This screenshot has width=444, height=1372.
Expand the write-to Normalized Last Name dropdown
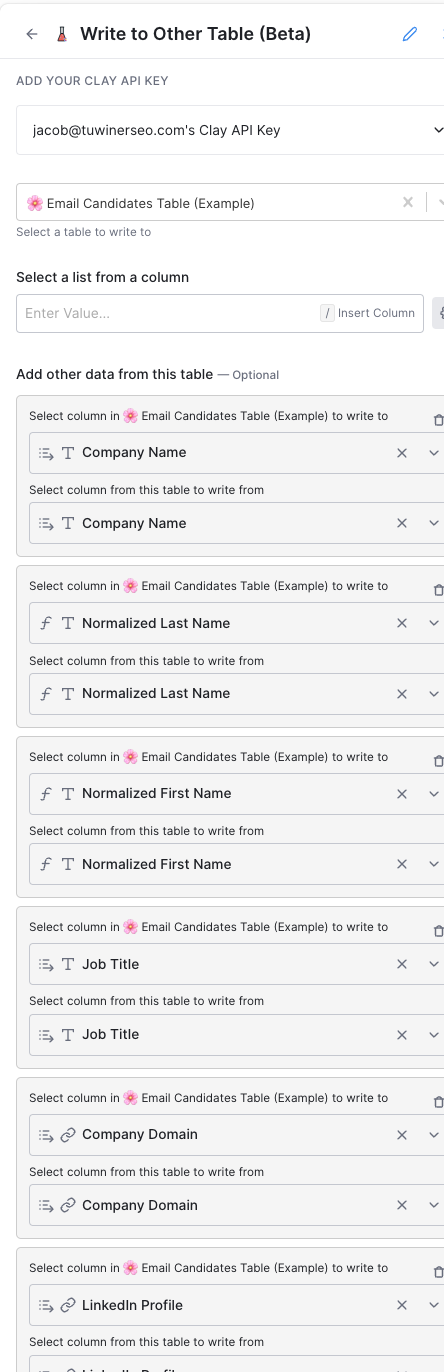point(434,623)
